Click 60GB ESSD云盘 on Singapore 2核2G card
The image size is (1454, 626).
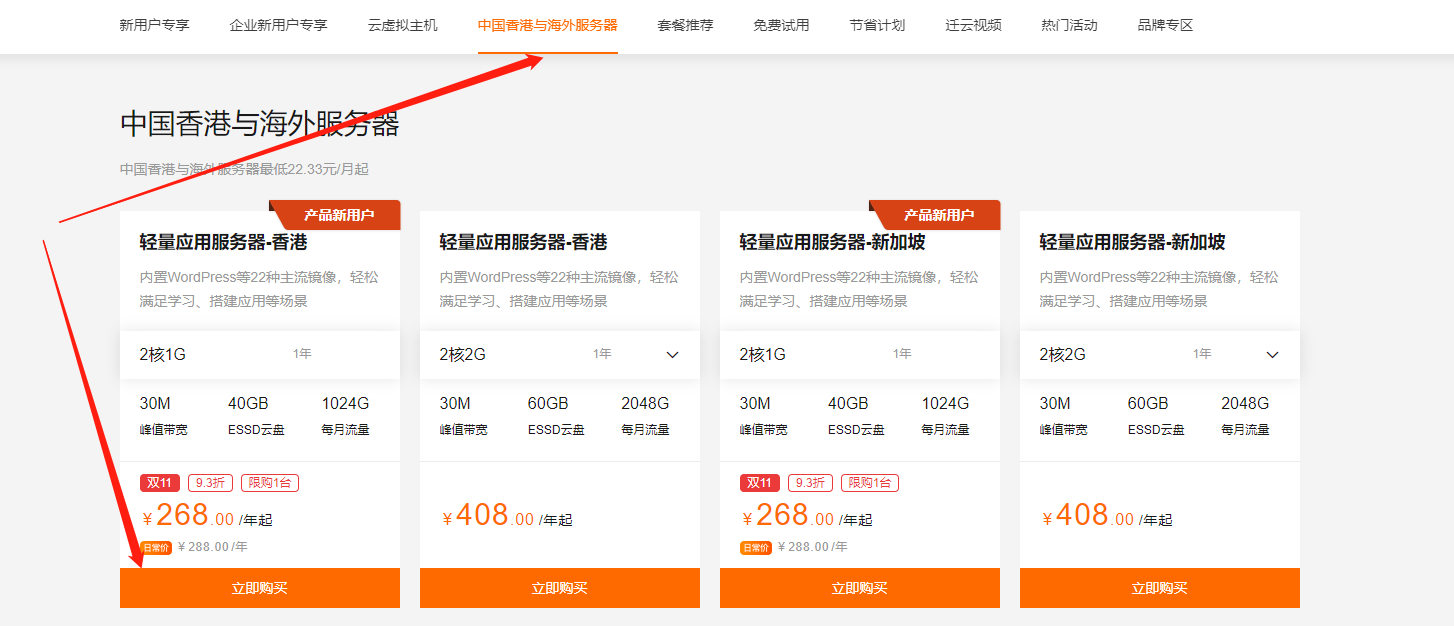(1156, 416)
